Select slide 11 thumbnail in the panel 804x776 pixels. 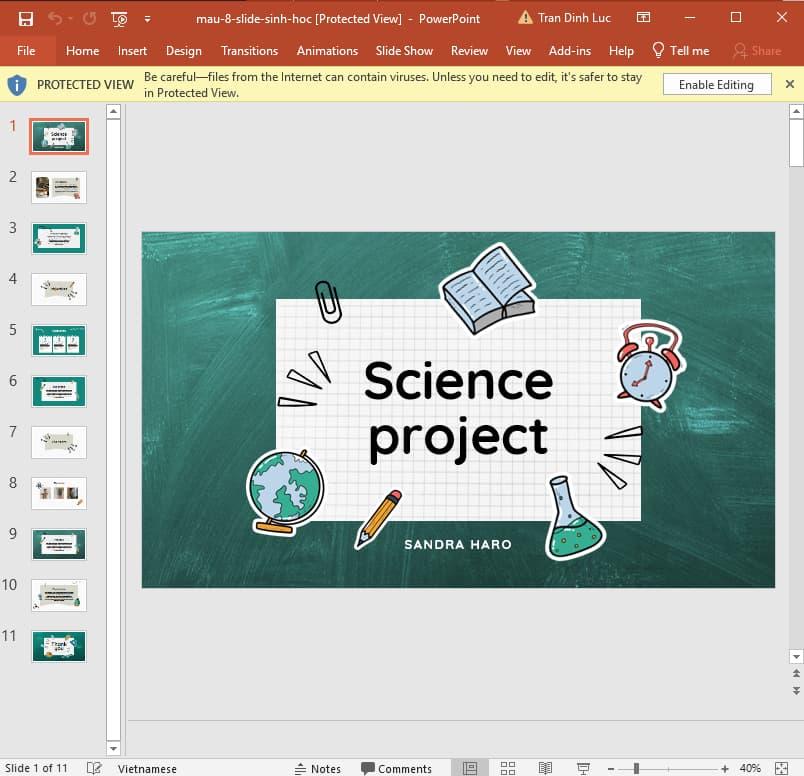pos(58,646)
